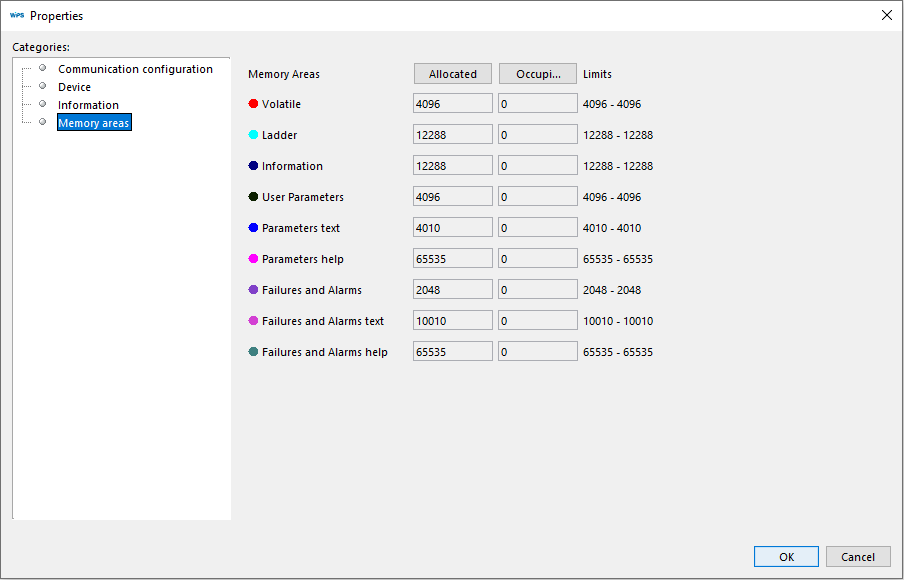Click the pink Failures and Alarms text swatch
Image resolution: width=904 pixels, height=580 pixels.
[254, 320]
